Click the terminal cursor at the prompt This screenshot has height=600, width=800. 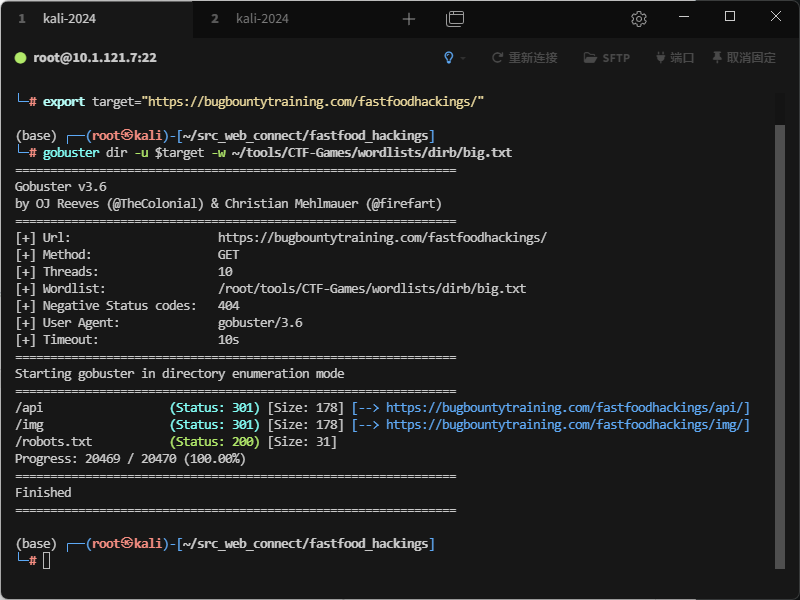pos(46,561)
